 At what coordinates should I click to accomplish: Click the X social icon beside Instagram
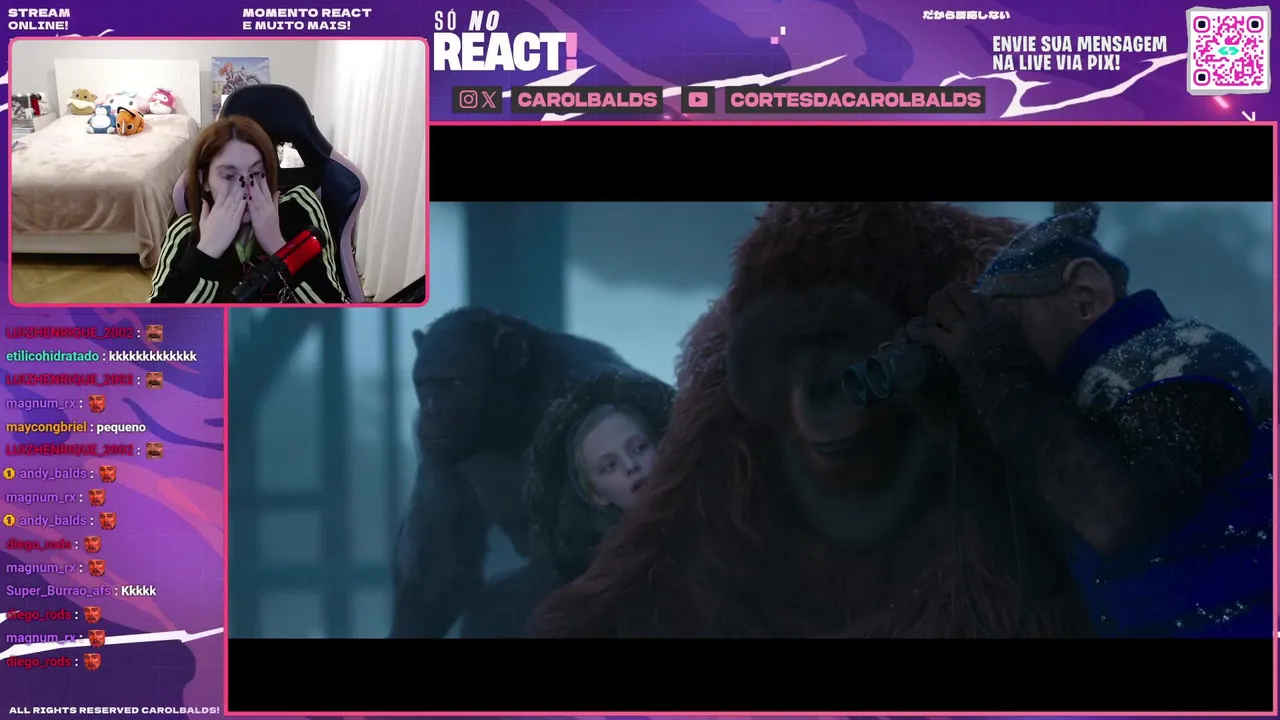tap(488, 99)
